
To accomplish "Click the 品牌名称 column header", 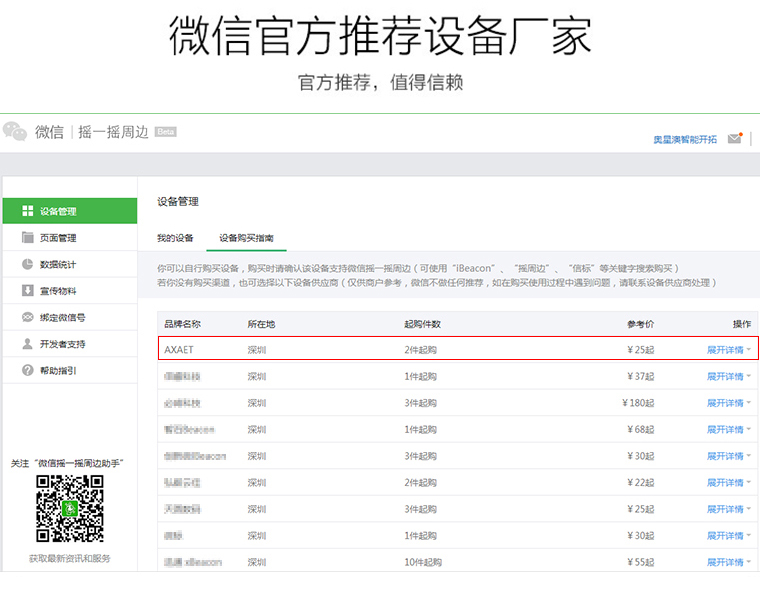I will click(x=182, y=324).
